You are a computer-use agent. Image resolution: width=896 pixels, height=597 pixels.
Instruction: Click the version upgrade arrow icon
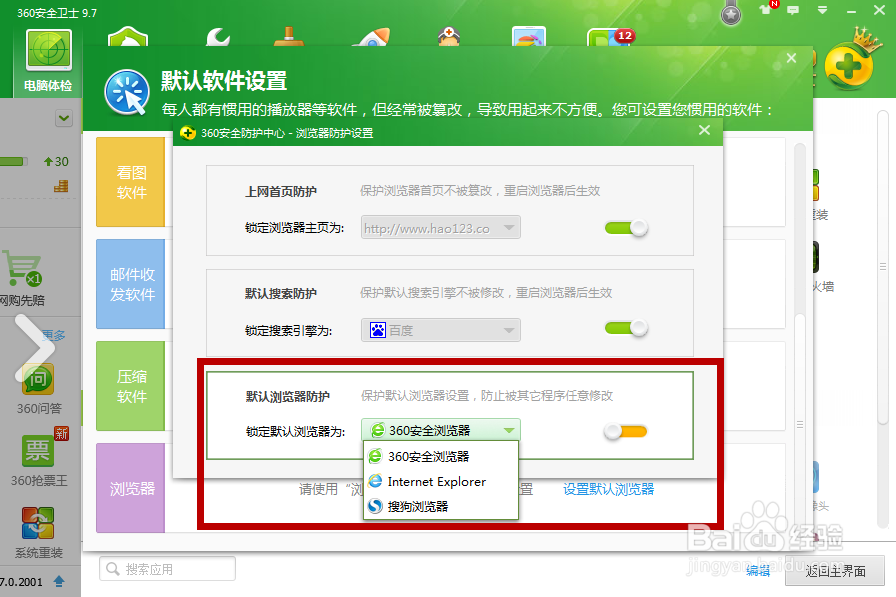point(59,582)
